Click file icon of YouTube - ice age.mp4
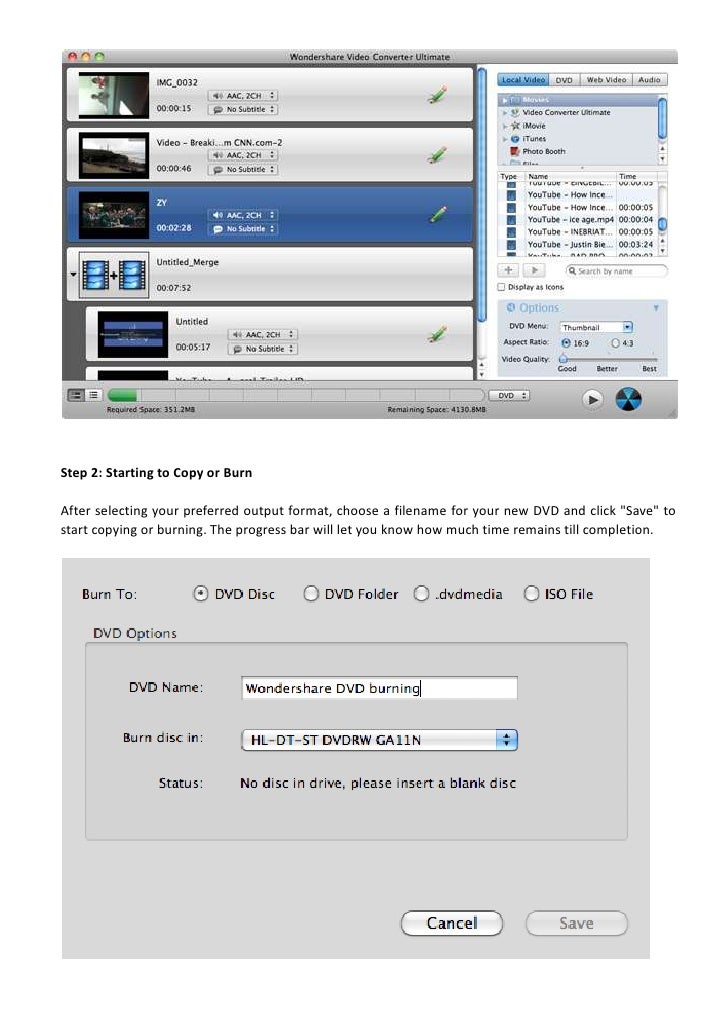 [511, 219]
